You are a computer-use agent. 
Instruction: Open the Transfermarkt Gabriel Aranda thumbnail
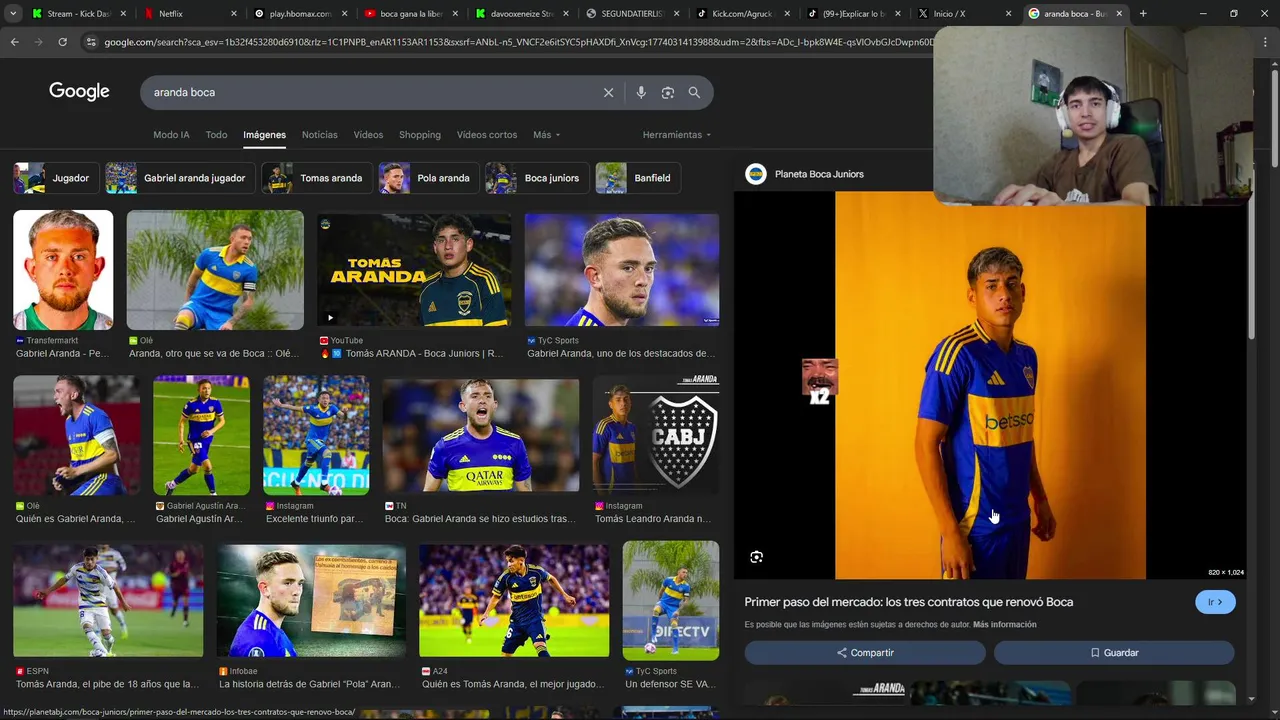click(63, 270)
